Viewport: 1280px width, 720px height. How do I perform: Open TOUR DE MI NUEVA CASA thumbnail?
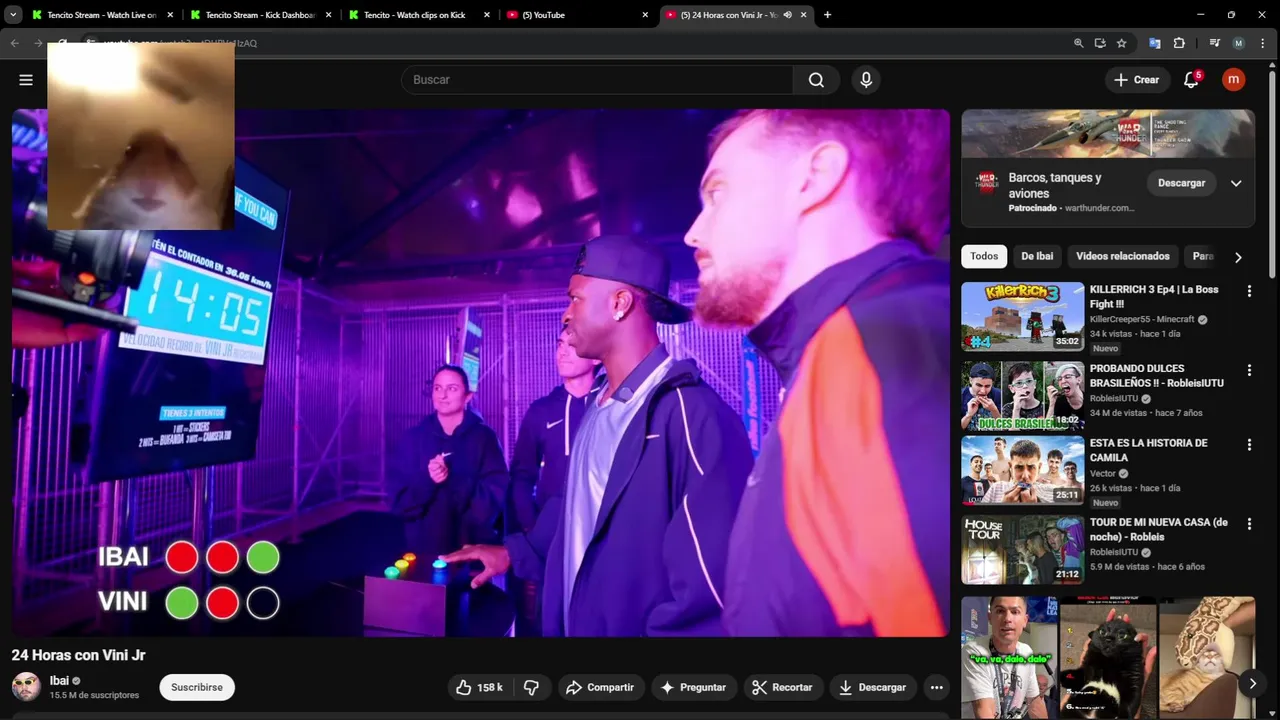[x=1022, y=549]
